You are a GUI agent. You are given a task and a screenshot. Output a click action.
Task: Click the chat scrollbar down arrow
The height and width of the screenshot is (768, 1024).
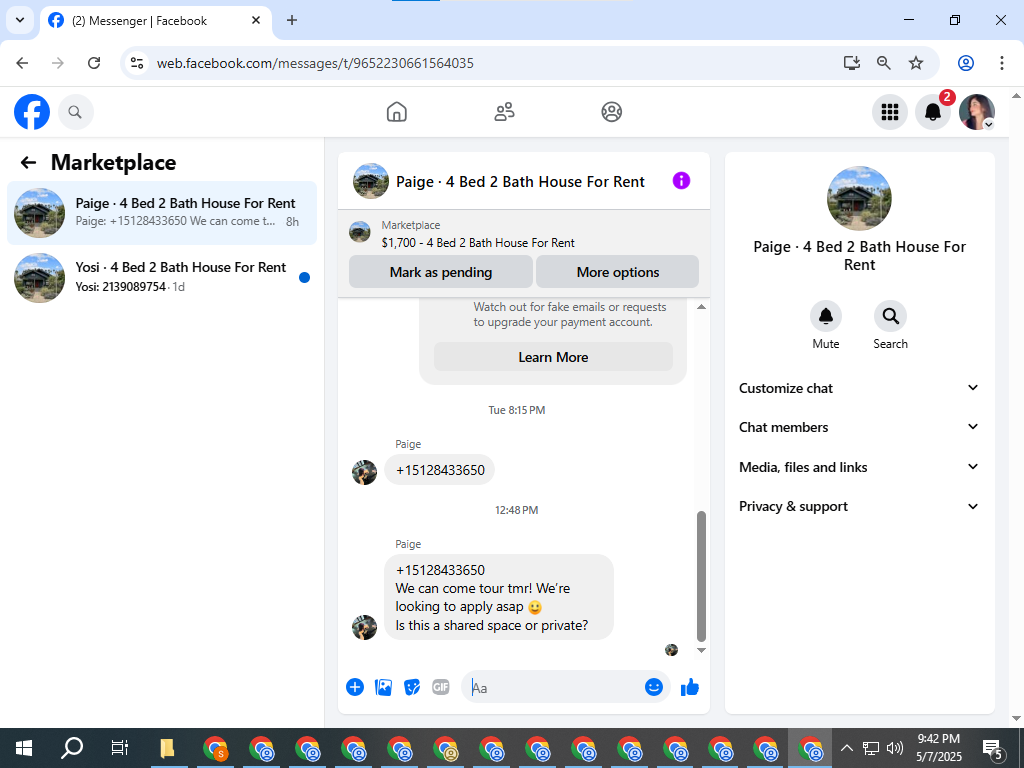point(701,650)
